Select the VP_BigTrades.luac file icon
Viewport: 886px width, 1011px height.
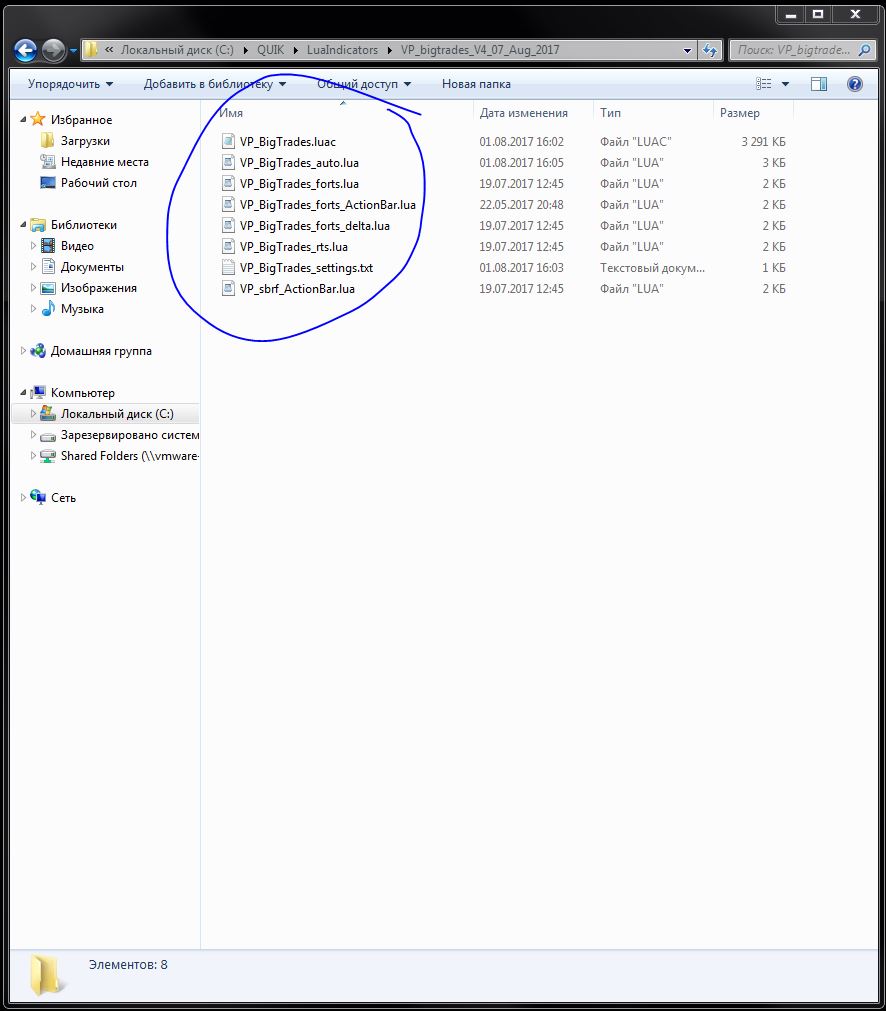pyautogui.click(x=228, y=142)
